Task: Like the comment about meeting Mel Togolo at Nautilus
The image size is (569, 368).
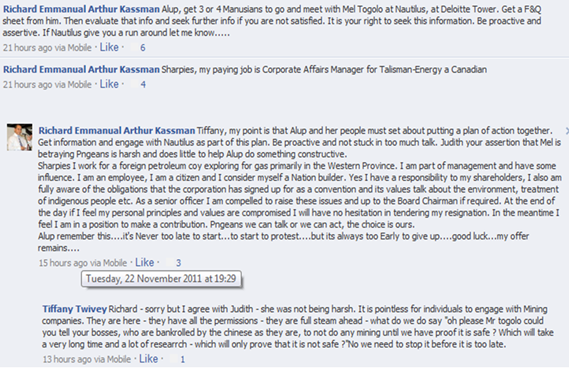Action: coord(109,47)
